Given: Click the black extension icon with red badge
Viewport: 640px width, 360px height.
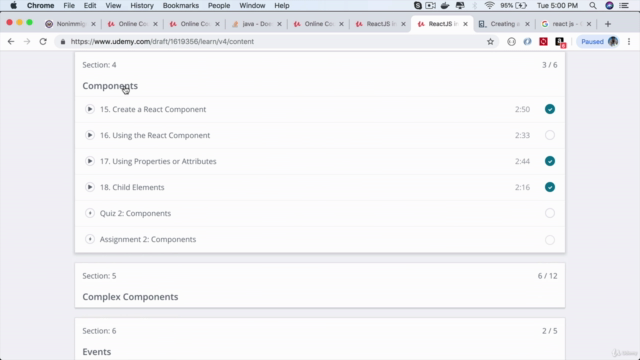Looking at the screenshot, I should point(560,42).
